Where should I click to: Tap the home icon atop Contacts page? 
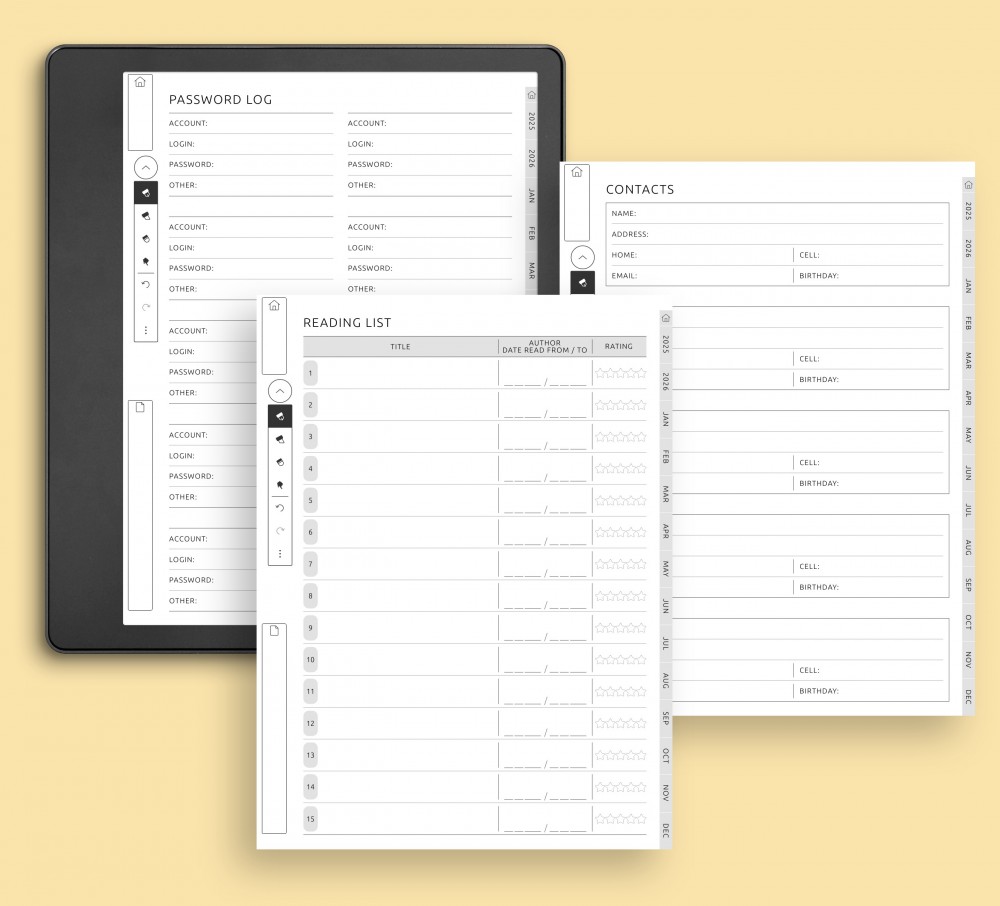577,172
